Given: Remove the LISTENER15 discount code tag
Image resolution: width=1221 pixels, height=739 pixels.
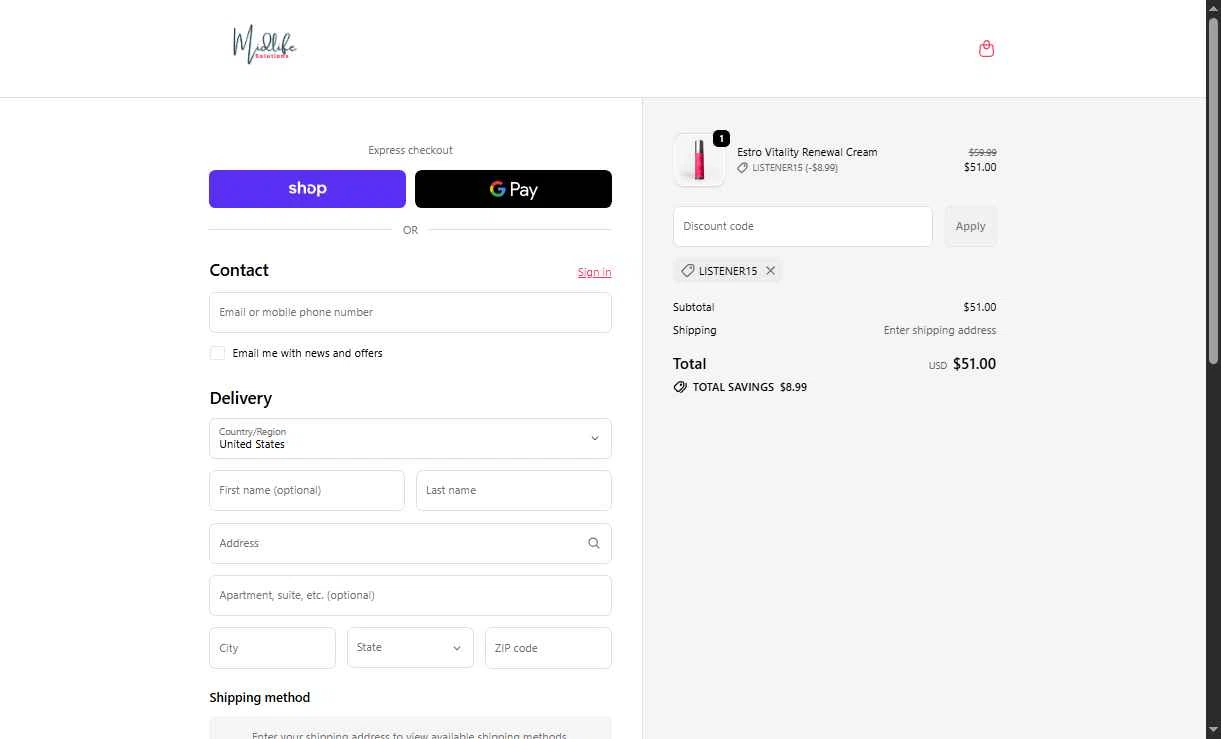Looking at the screenshot, I should coord(770,271).
